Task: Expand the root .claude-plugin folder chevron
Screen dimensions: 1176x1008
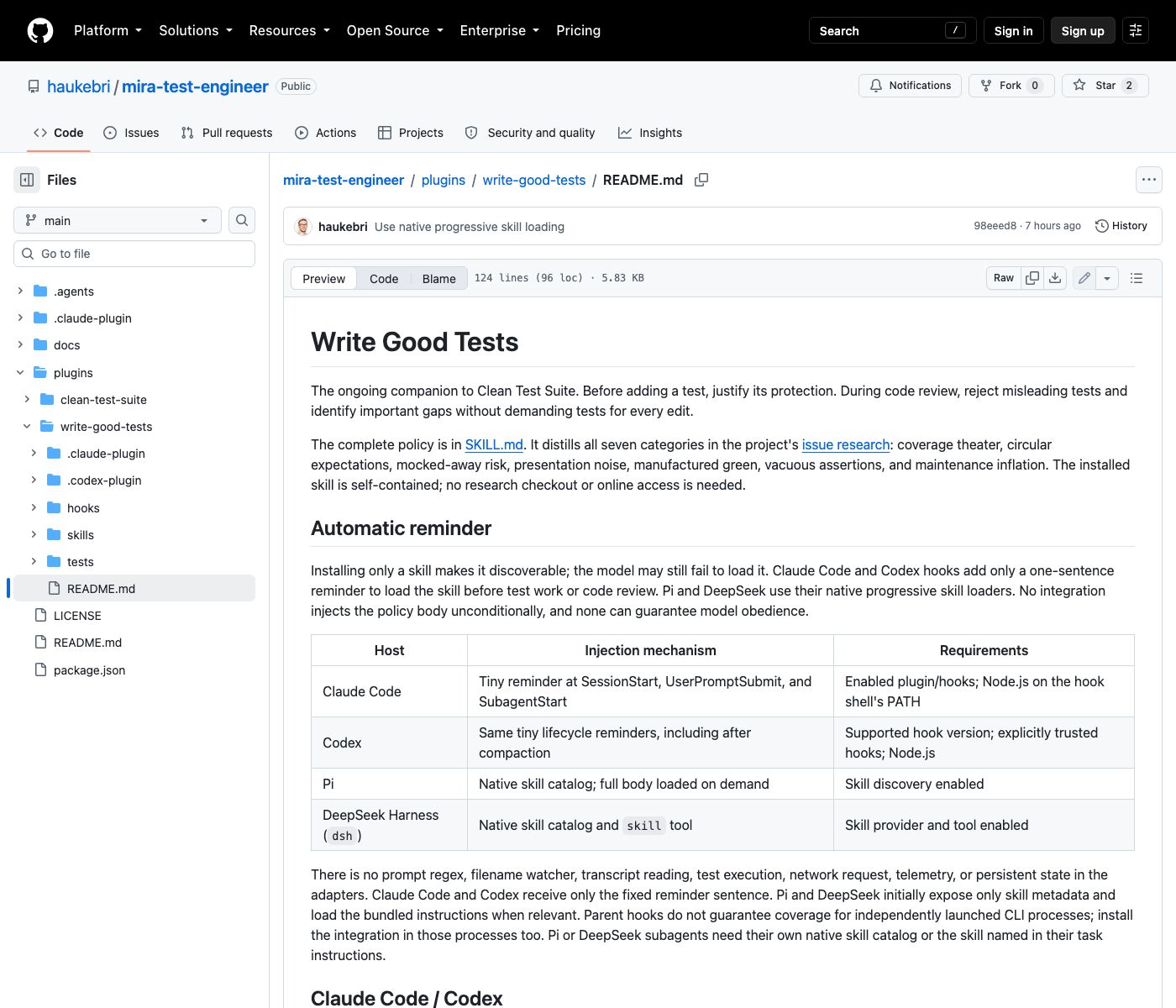Action: click(x=20, y=318)
